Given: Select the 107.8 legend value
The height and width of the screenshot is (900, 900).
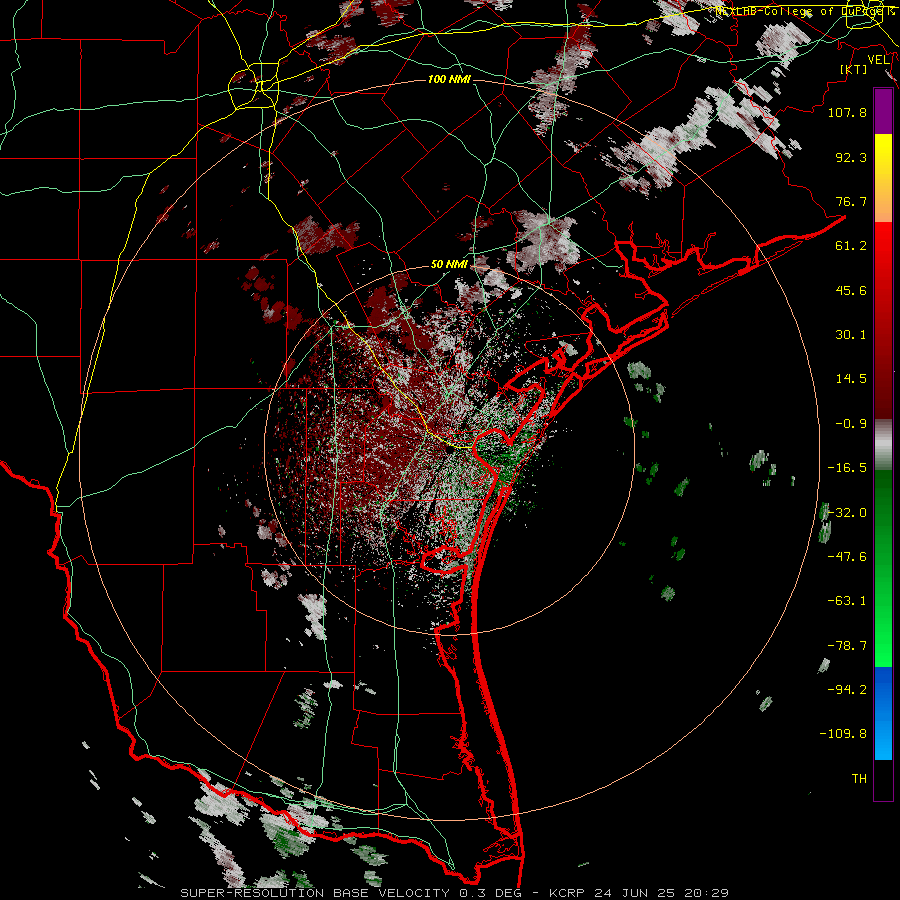Looking at the screenshot, I should click(x=847, y=113).
